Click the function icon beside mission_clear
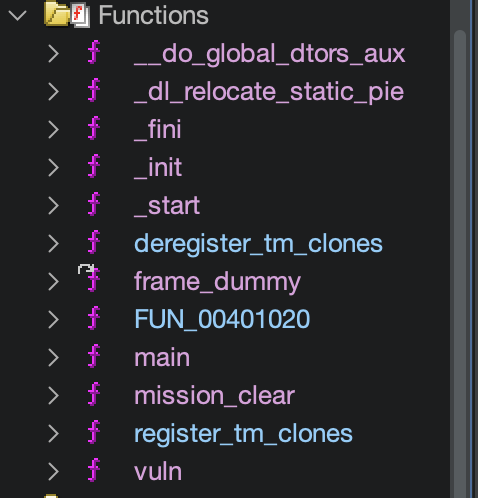Image resolution: width=478 pixels, height=498 pixels. pos(94,394)
